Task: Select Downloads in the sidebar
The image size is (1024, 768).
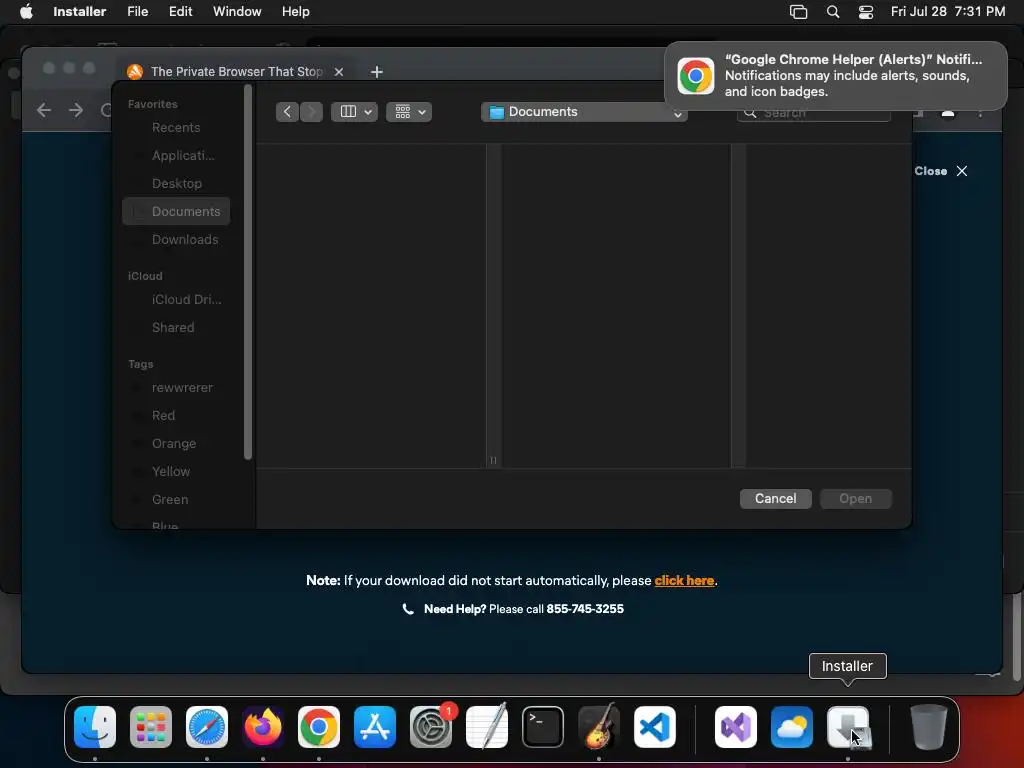Action: click(176, 240)
